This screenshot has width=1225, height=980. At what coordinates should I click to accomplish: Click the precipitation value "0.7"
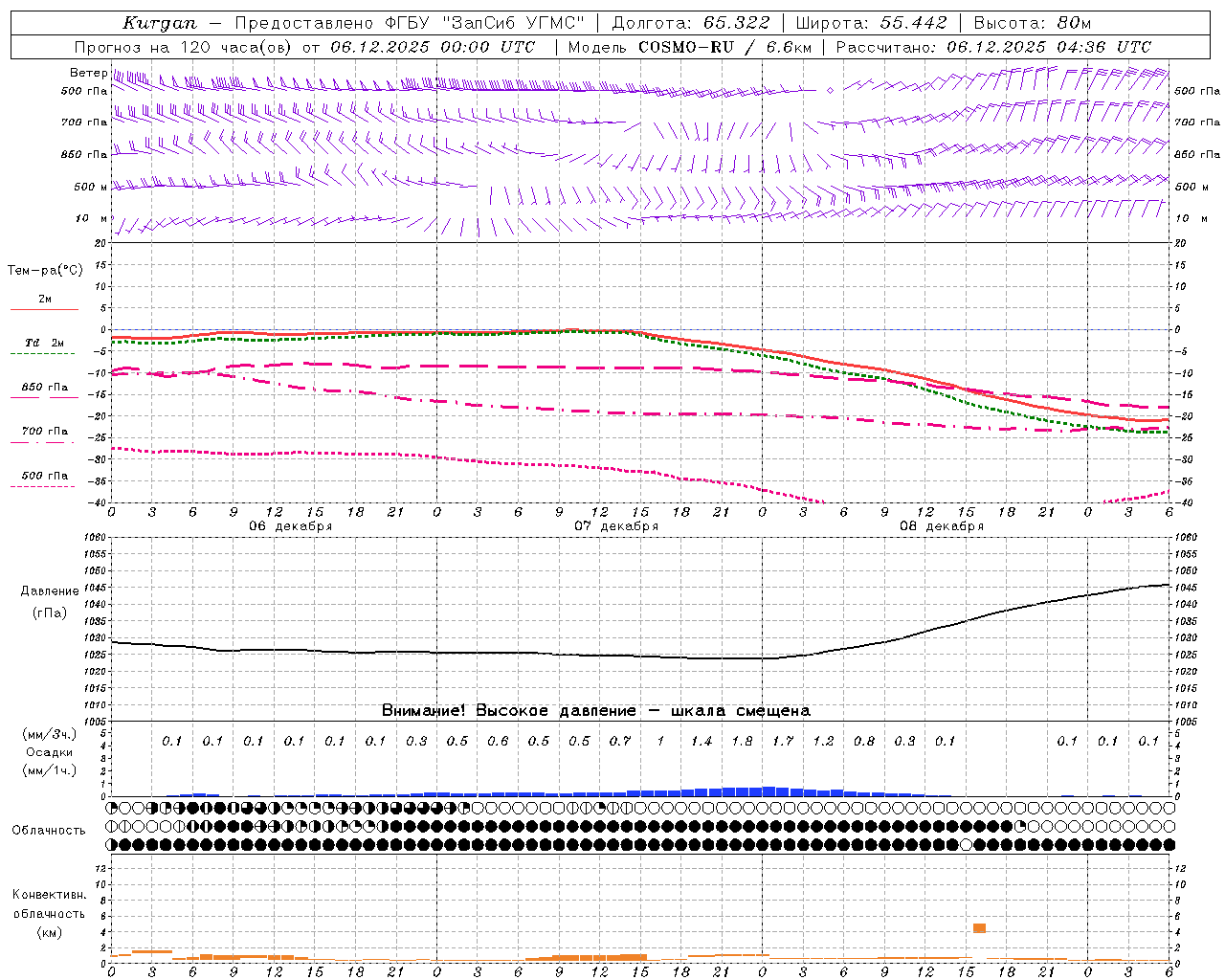point(620,741)
